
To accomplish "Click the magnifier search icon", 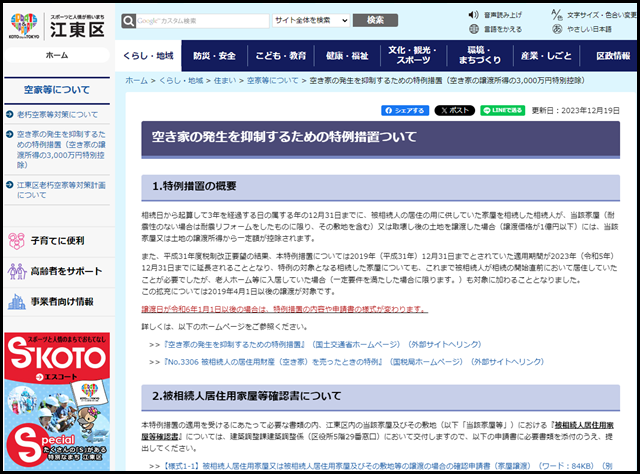I will tap(128, 21).
